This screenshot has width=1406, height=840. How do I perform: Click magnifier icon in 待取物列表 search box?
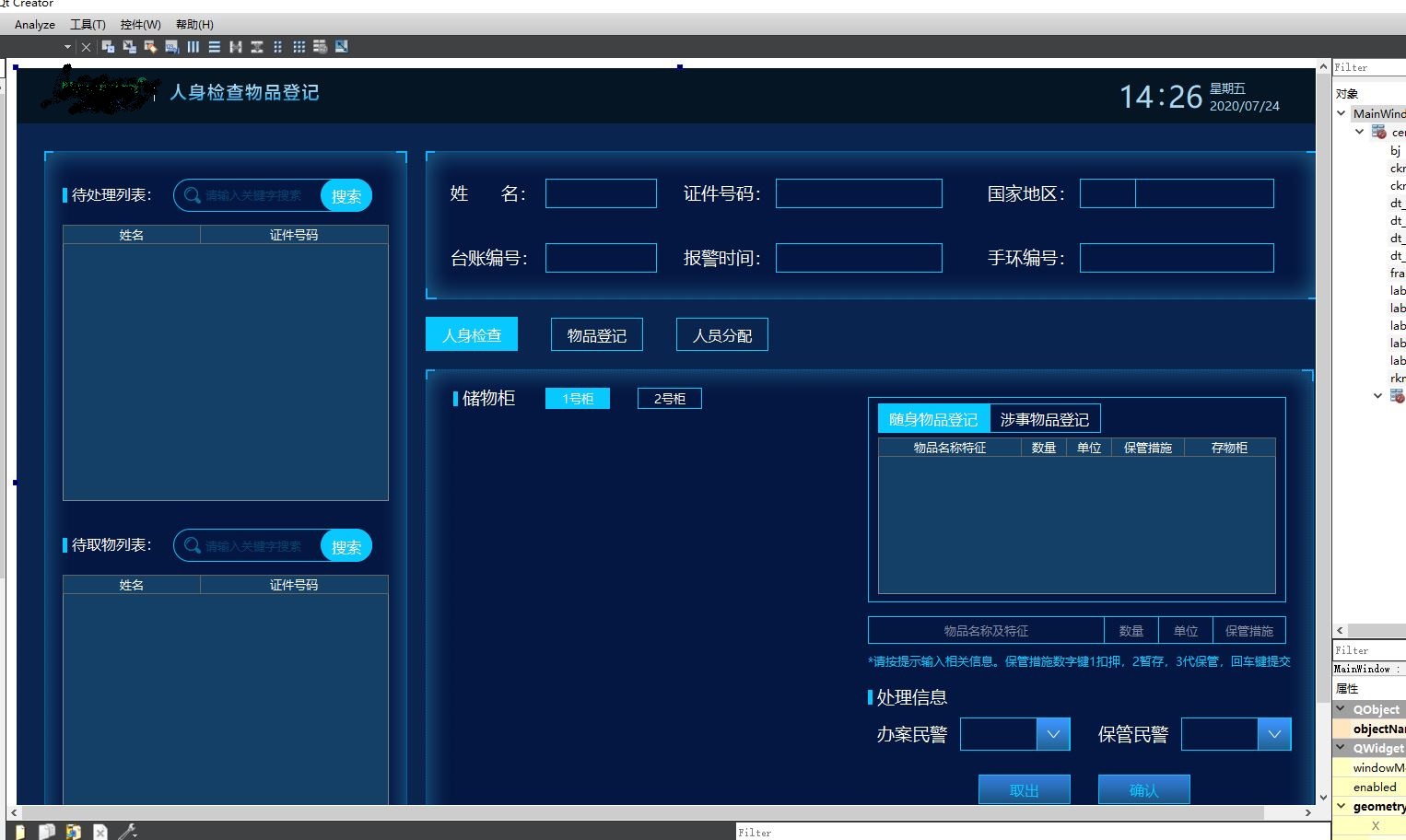tap(193, 545)
